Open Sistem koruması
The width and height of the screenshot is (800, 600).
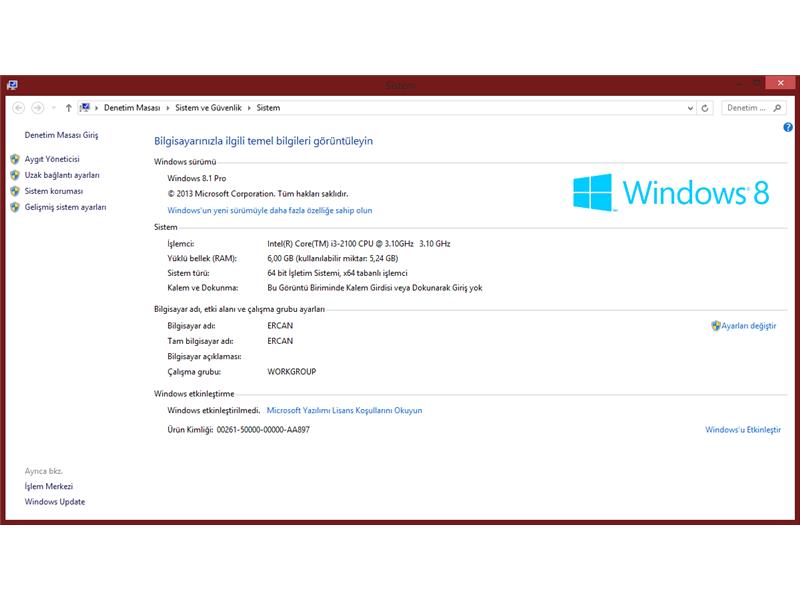(54, 191)
